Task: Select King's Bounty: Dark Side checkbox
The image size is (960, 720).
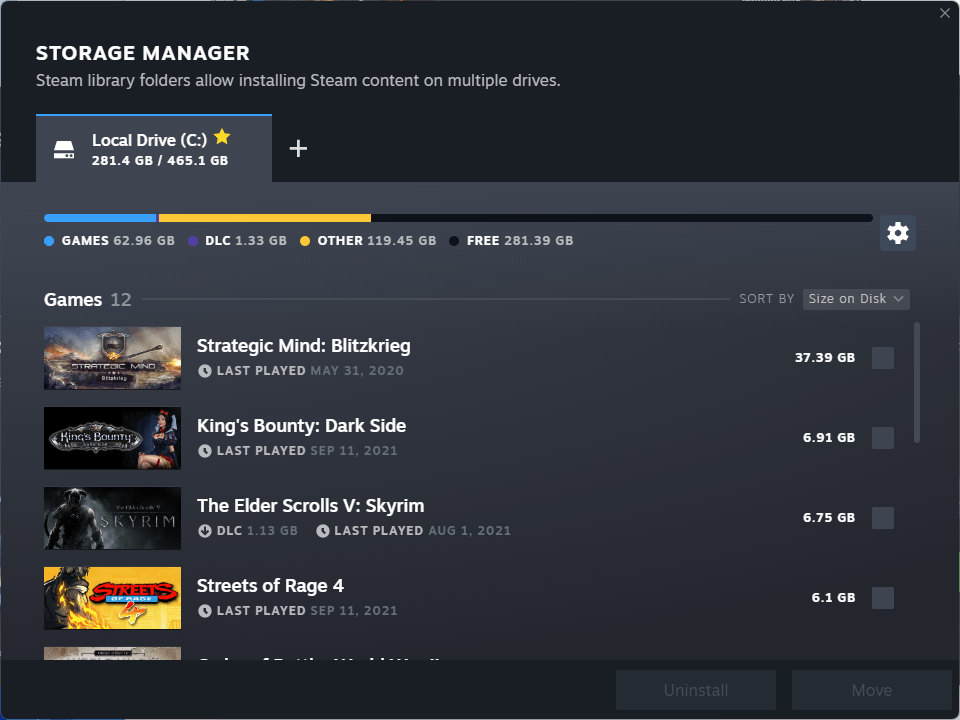Action: pyautogui.click(x=883, y=438)
